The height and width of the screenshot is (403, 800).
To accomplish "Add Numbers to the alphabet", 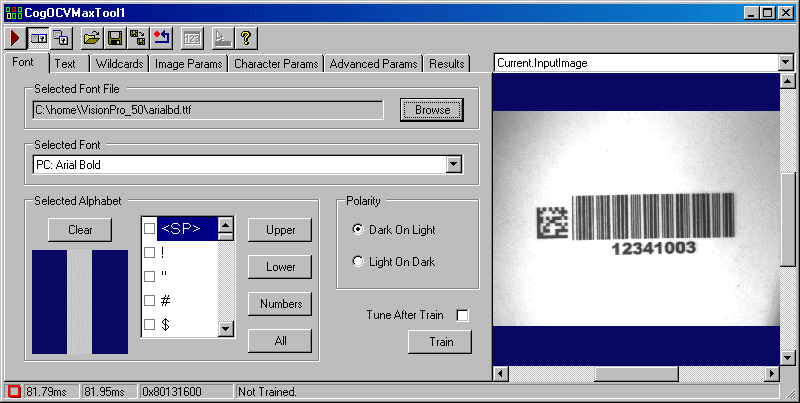I will coord(280,304).
